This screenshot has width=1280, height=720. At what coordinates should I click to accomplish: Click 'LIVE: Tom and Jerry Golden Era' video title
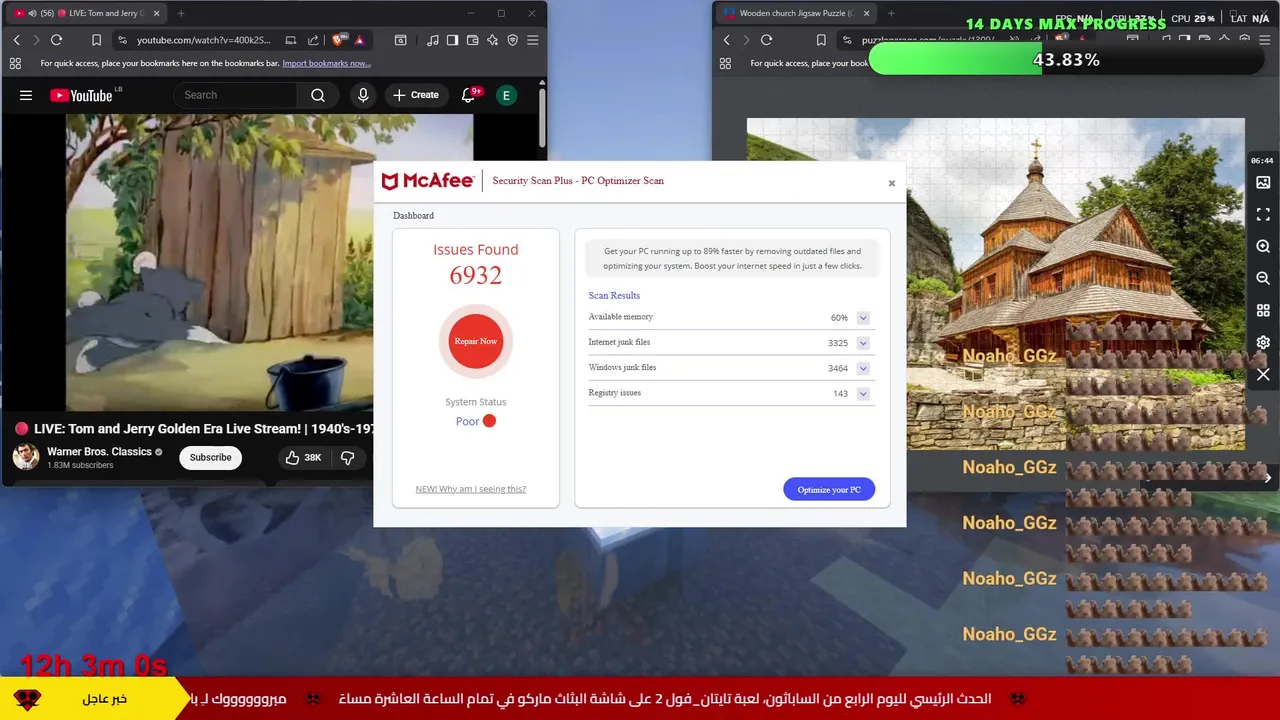[x=204, y=428]
